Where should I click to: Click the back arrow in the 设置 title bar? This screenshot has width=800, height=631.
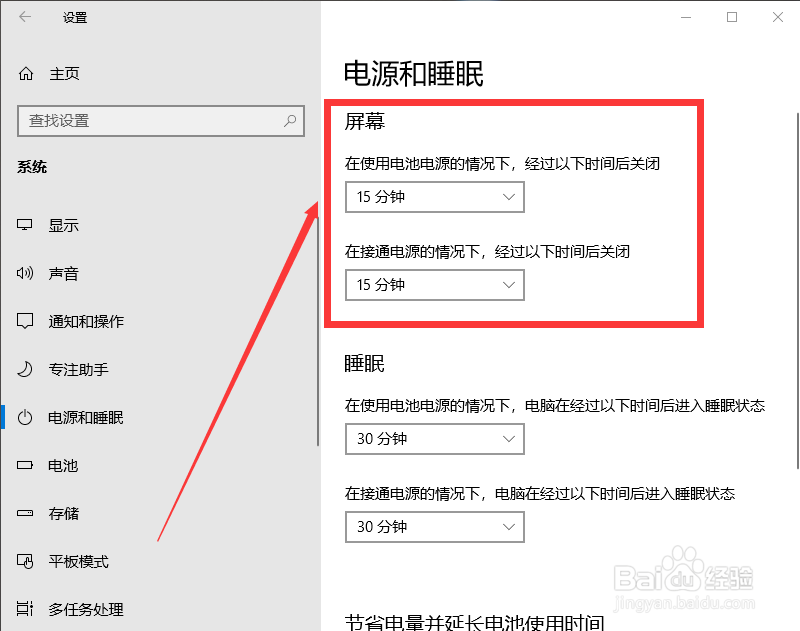tap(25, 17)
